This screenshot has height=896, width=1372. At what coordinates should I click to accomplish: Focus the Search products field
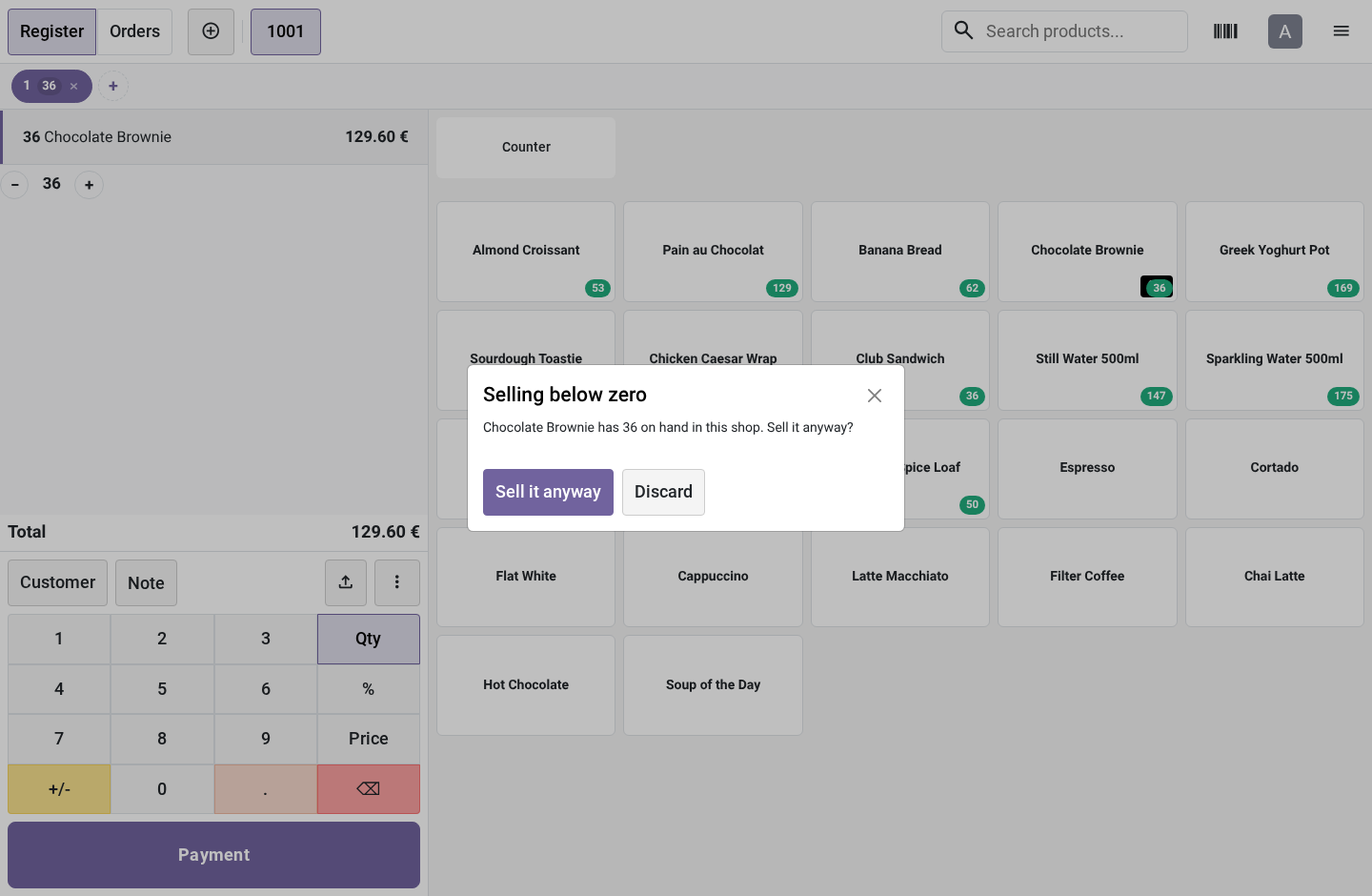coord(1064,31)
